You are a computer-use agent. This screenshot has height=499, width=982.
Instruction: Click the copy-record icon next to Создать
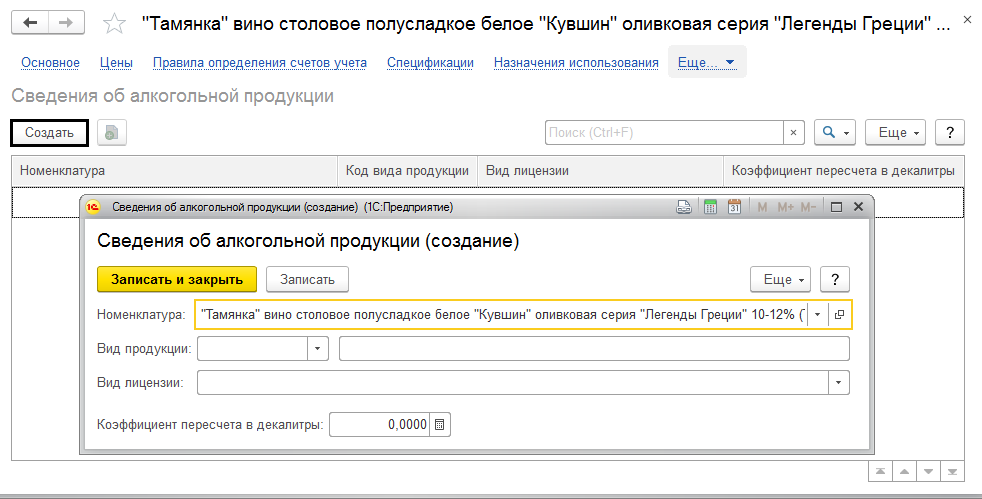point(111,132)
